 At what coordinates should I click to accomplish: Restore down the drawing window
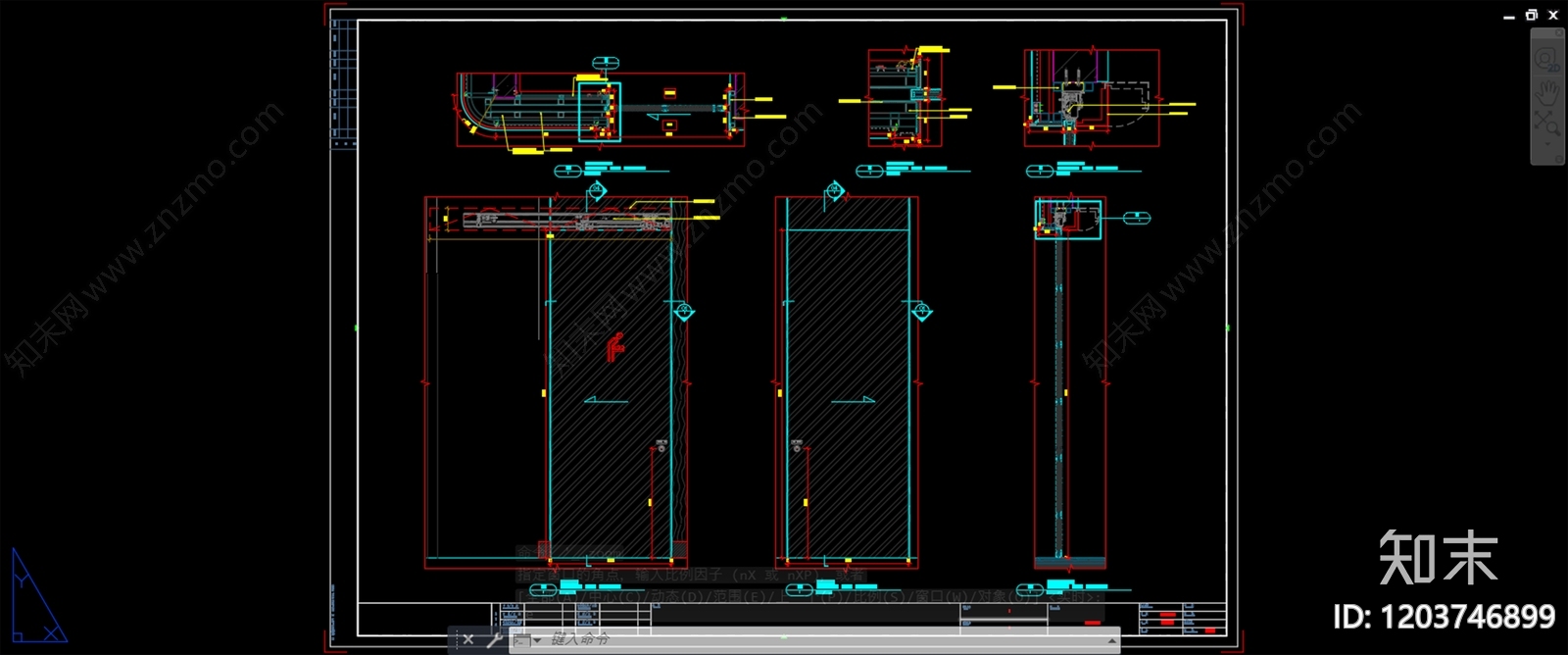(1531, 15)
